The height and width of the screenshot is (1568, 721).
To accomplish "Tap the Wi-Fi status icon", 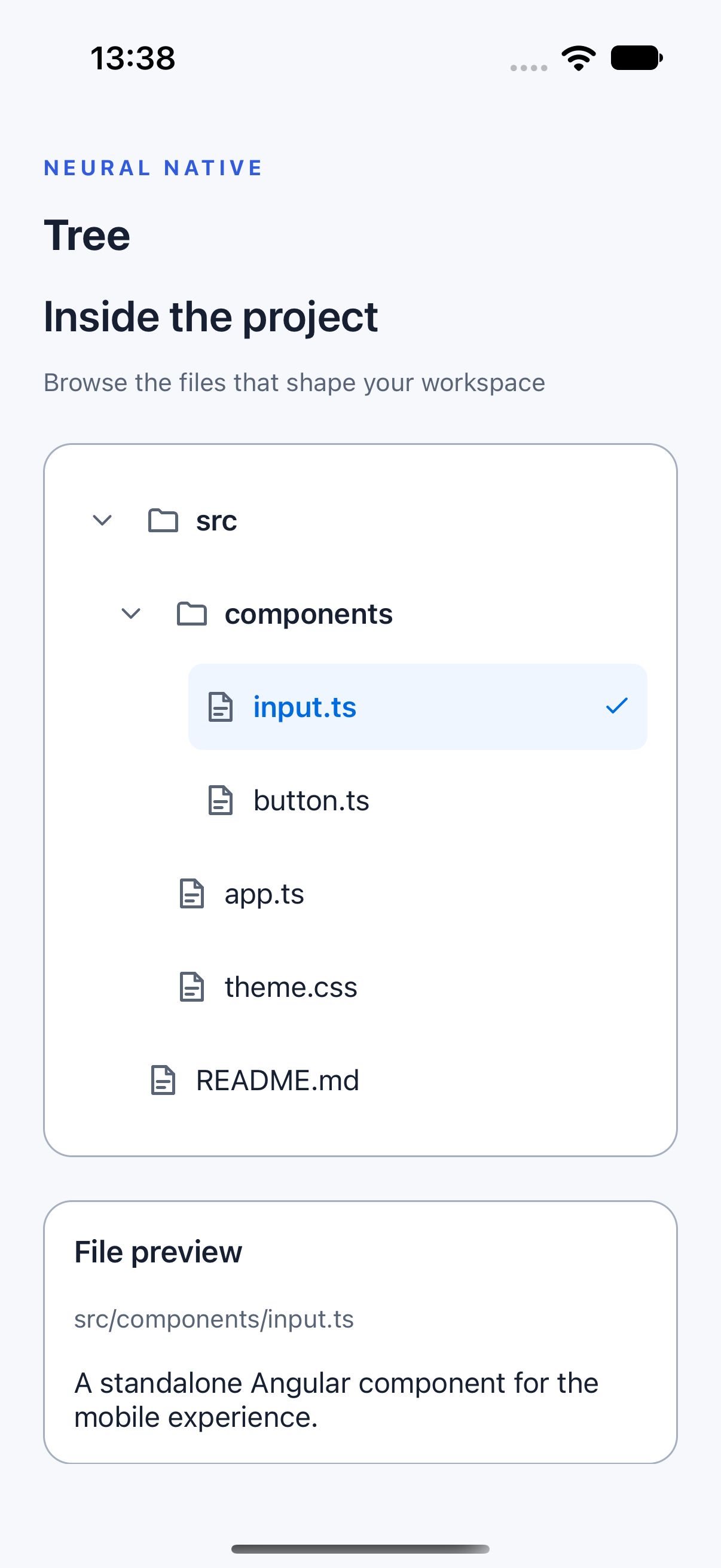I will (x=579, y=59).
